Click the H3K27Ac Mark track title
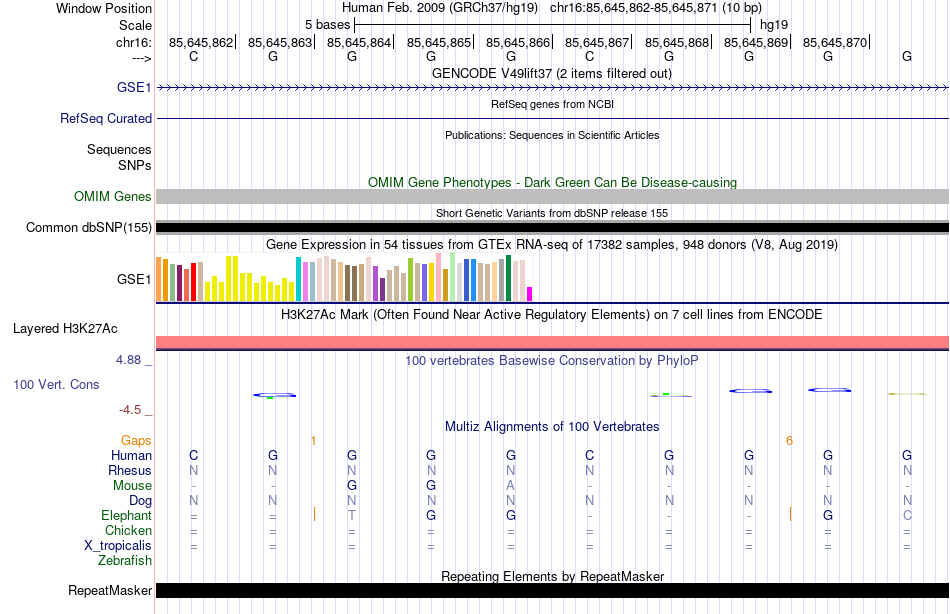 pyautogui.click(x=552, y=315)
